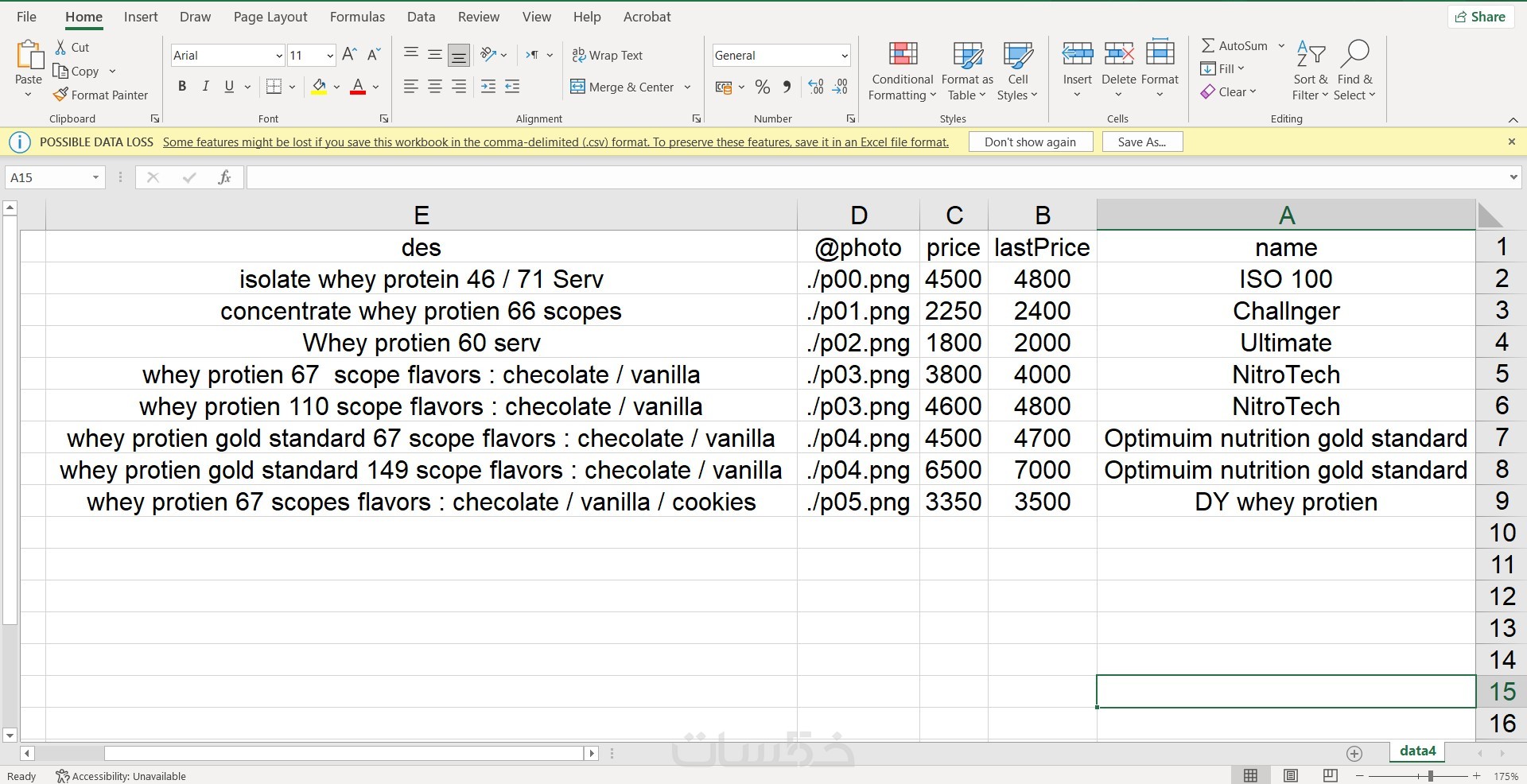Apply yellow fill color to cell
Viewport: 1527px width, 784px height.
click(x=319, y=87)
